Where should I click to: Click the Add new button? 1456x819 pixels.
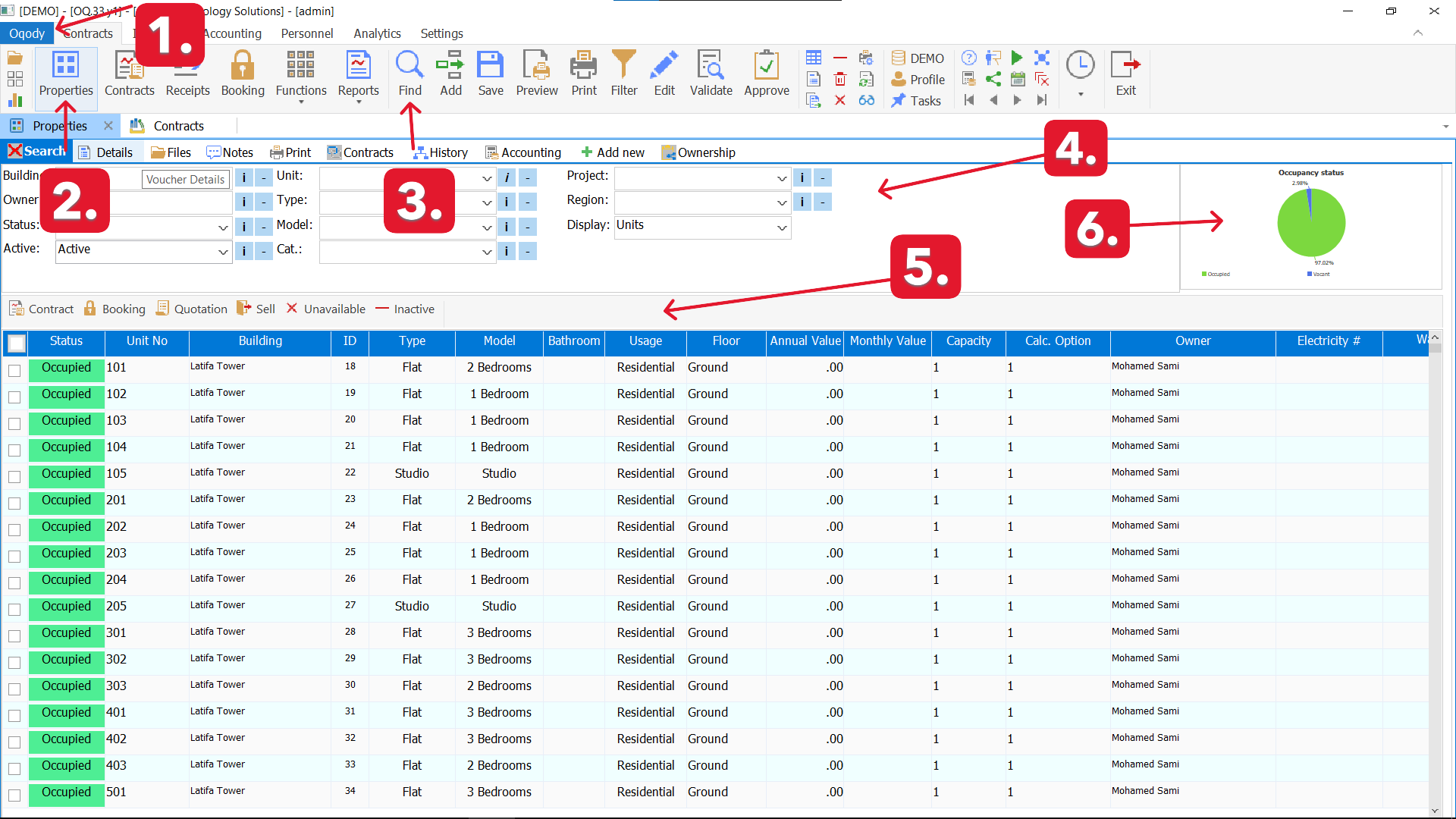click(x=612, y=152)
